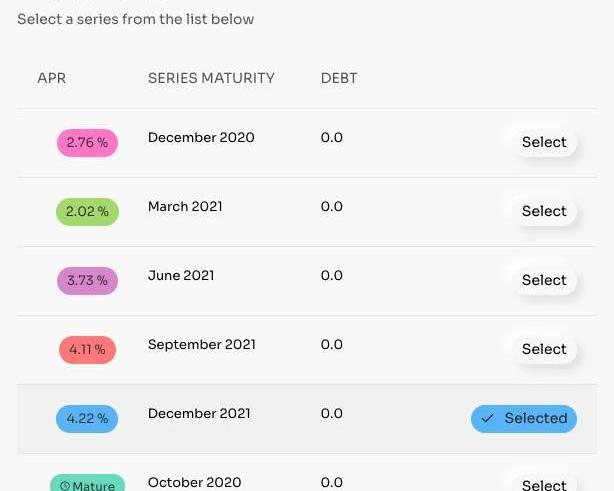Select the September 2021 series
The image size is (614, 491).
pos(543,349)
